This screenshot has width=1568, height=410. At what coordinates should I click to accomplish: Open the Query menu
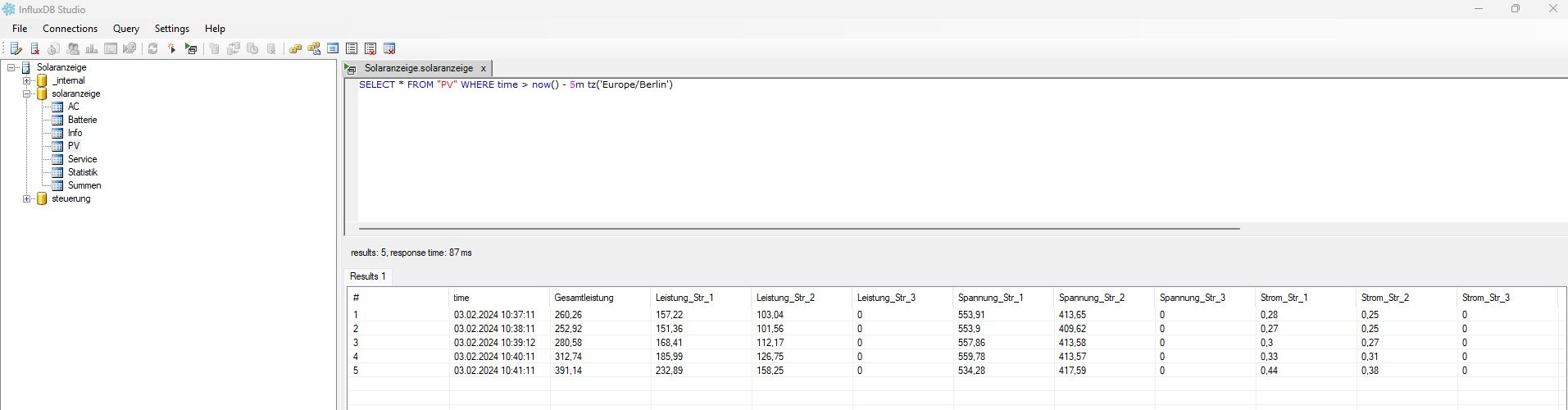pyautogui.click(x=125, y=29)
